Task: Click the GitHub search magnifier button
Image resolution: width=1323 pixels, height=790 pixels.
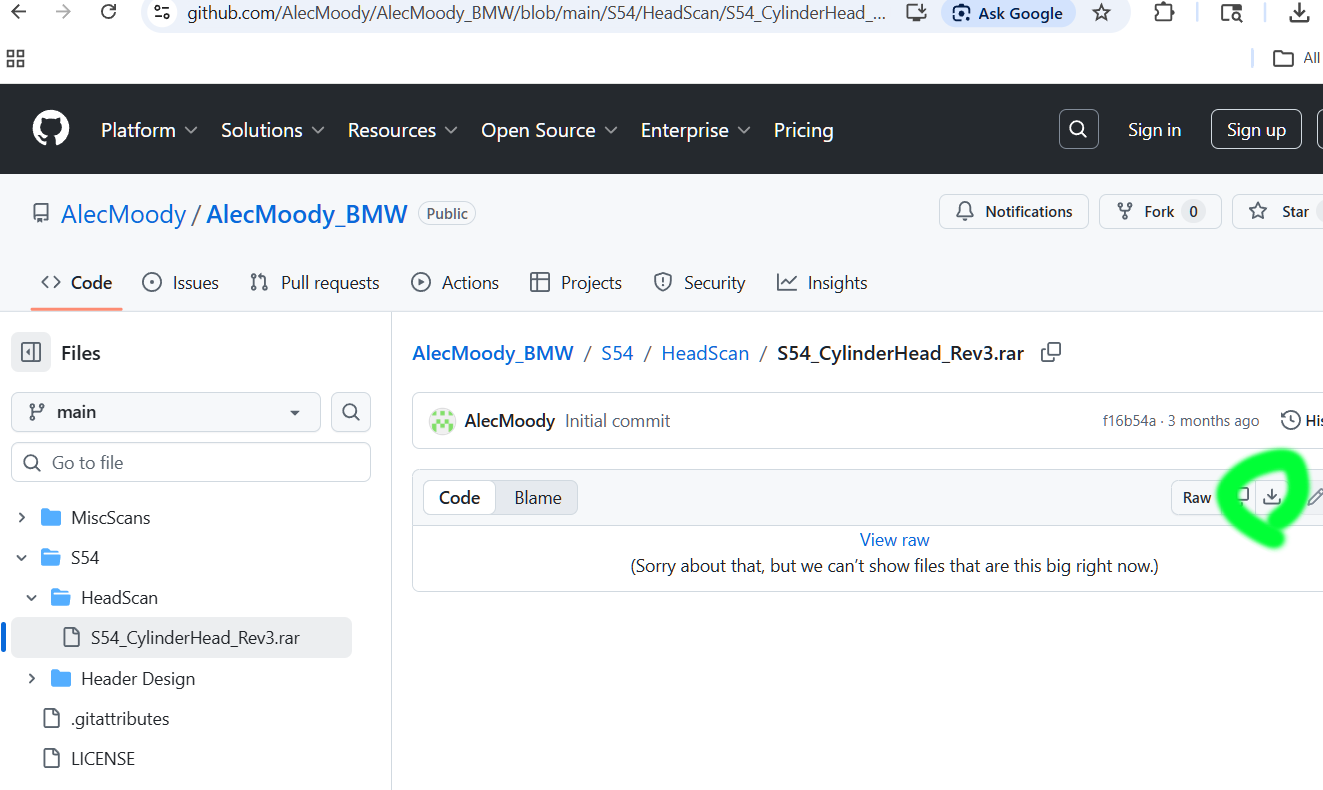Action: [1078, 129]
